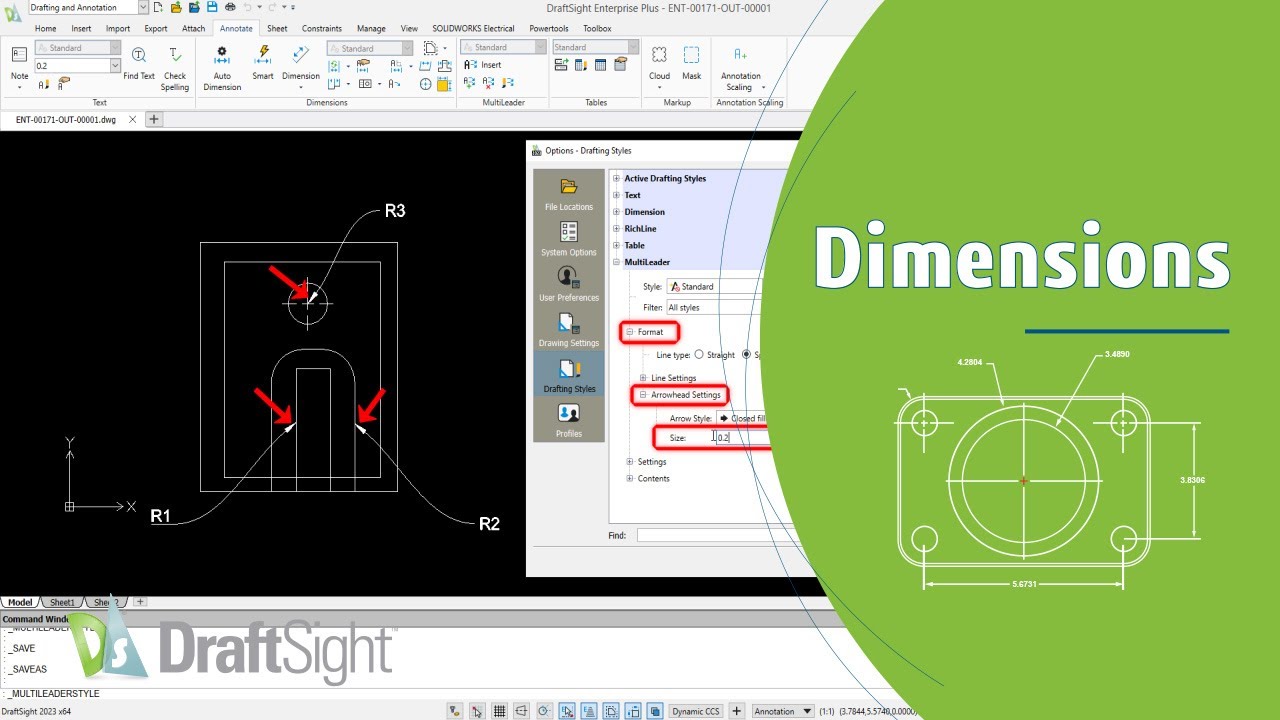The height and width of the screenshot is (720, 1280).
Task: Open System Options in Options dialog
Action: click(x=569, y=239)
